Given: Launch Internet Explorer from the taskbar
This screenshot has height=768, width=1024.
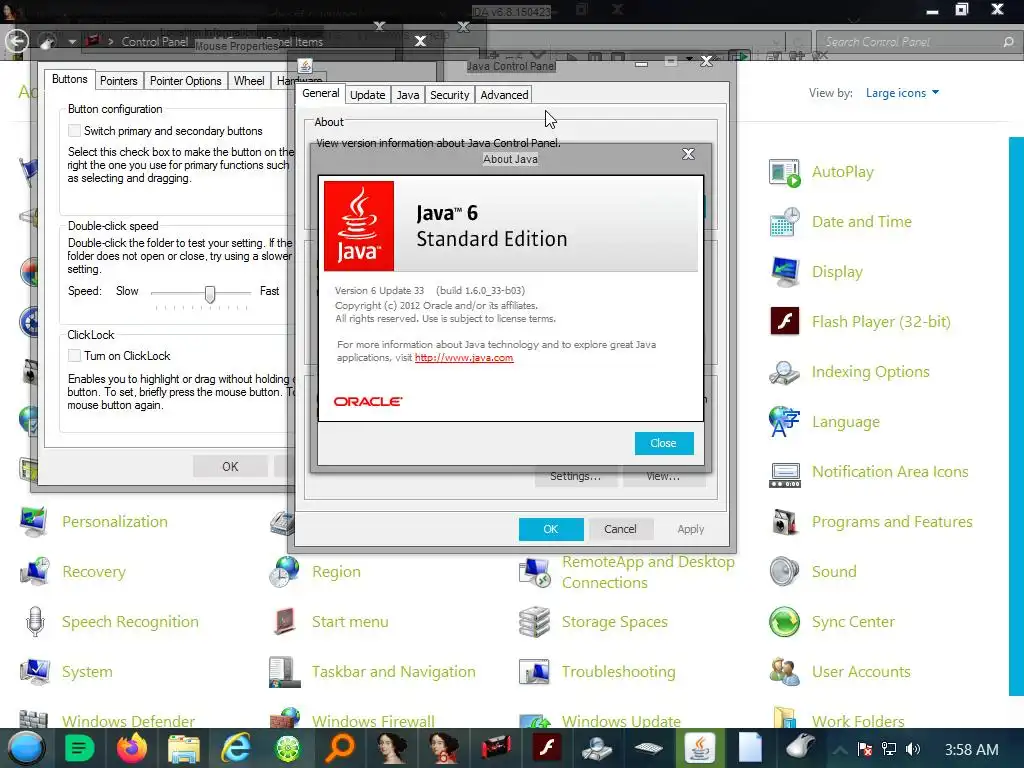Looking at the screenshot, I should 235,748.
